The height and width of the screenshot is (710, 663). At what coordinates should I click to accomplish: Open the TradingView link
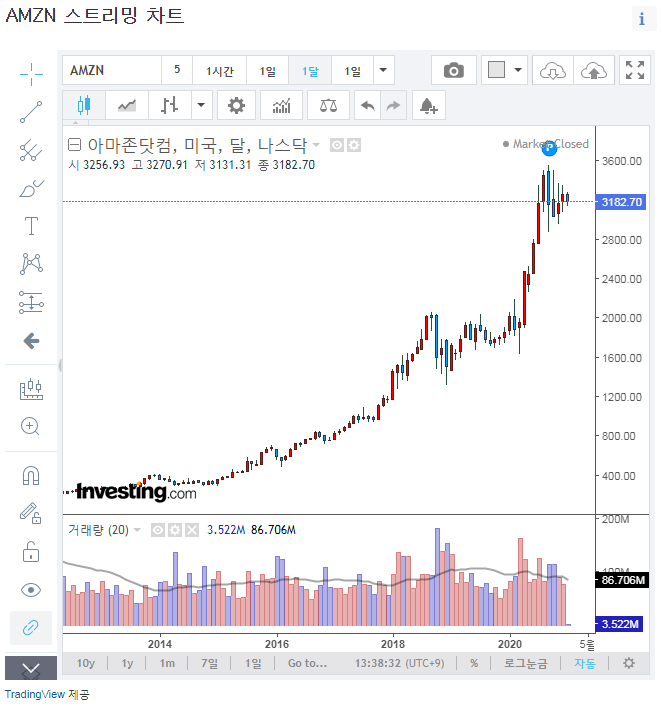pyautogui.click(x=35, y=694)
